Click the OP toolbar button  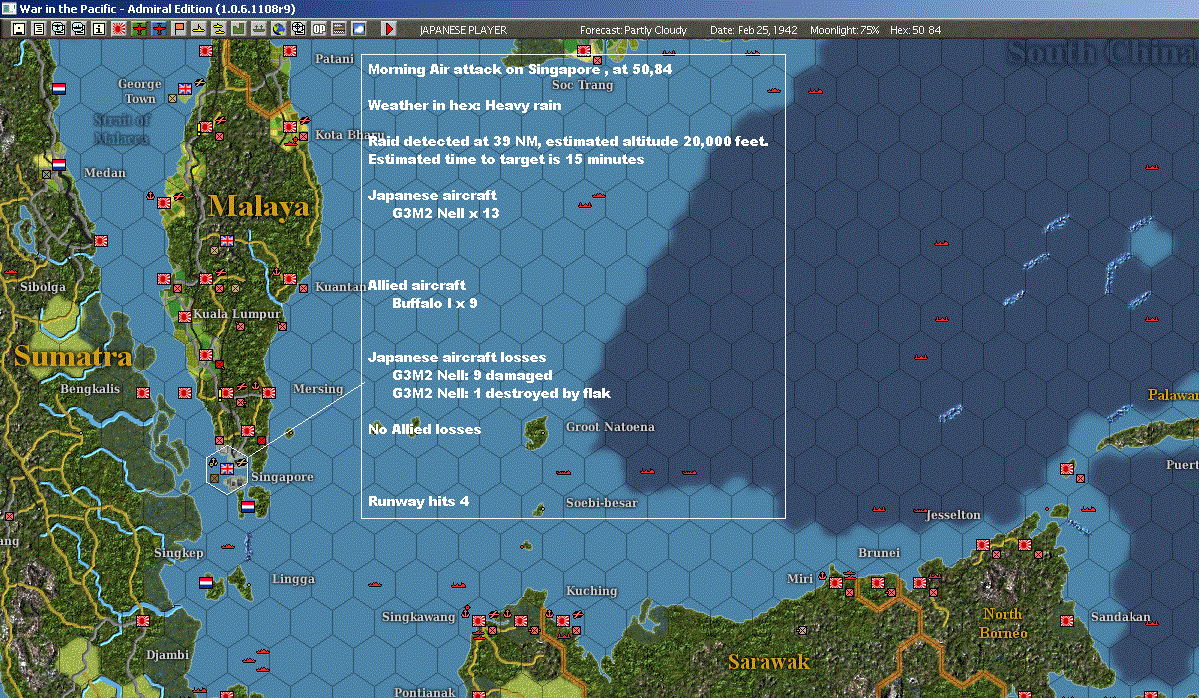[x=318, y=29]
